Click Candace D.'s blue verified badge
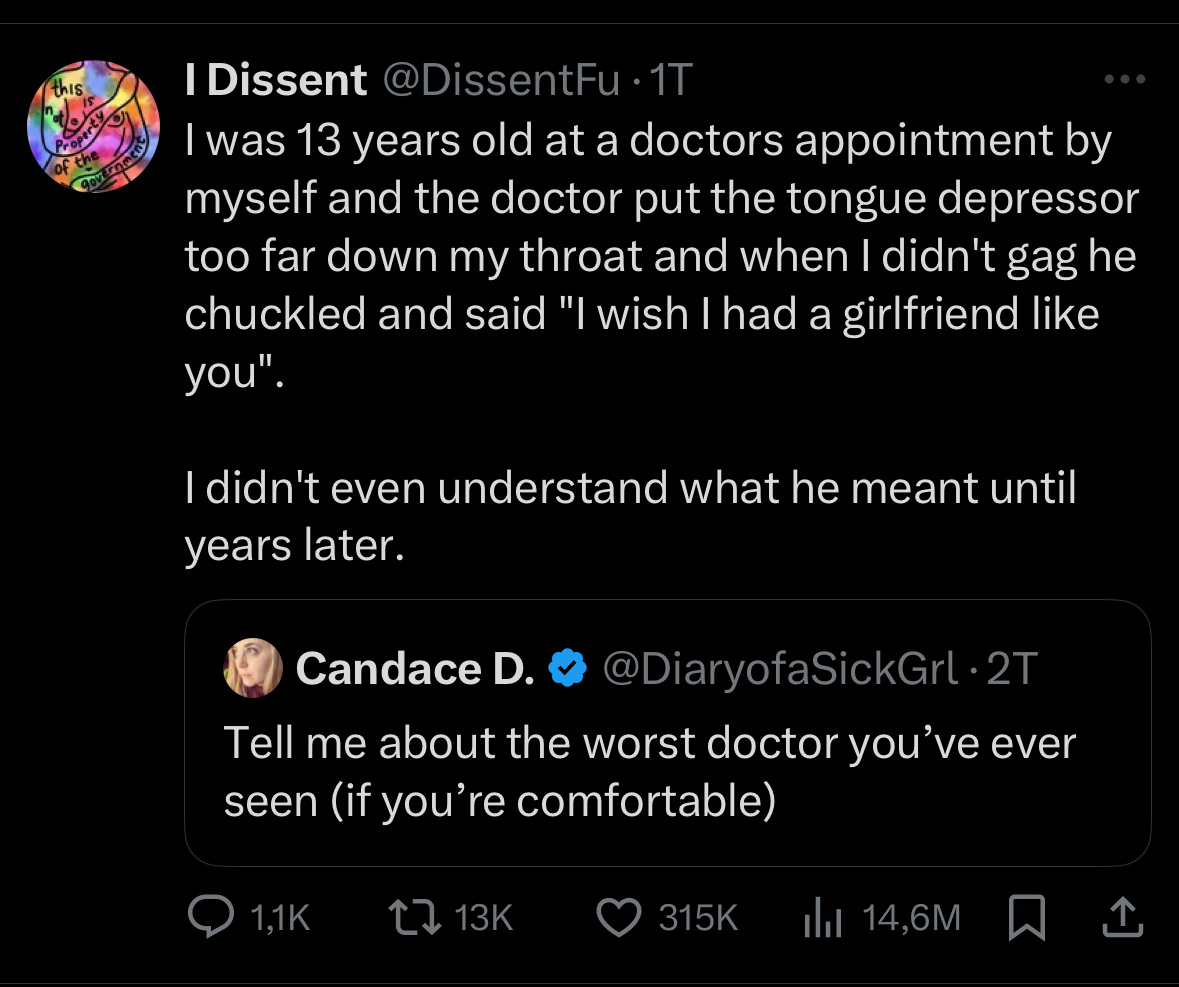1179x987 pixels. click(x=567, y=669)
